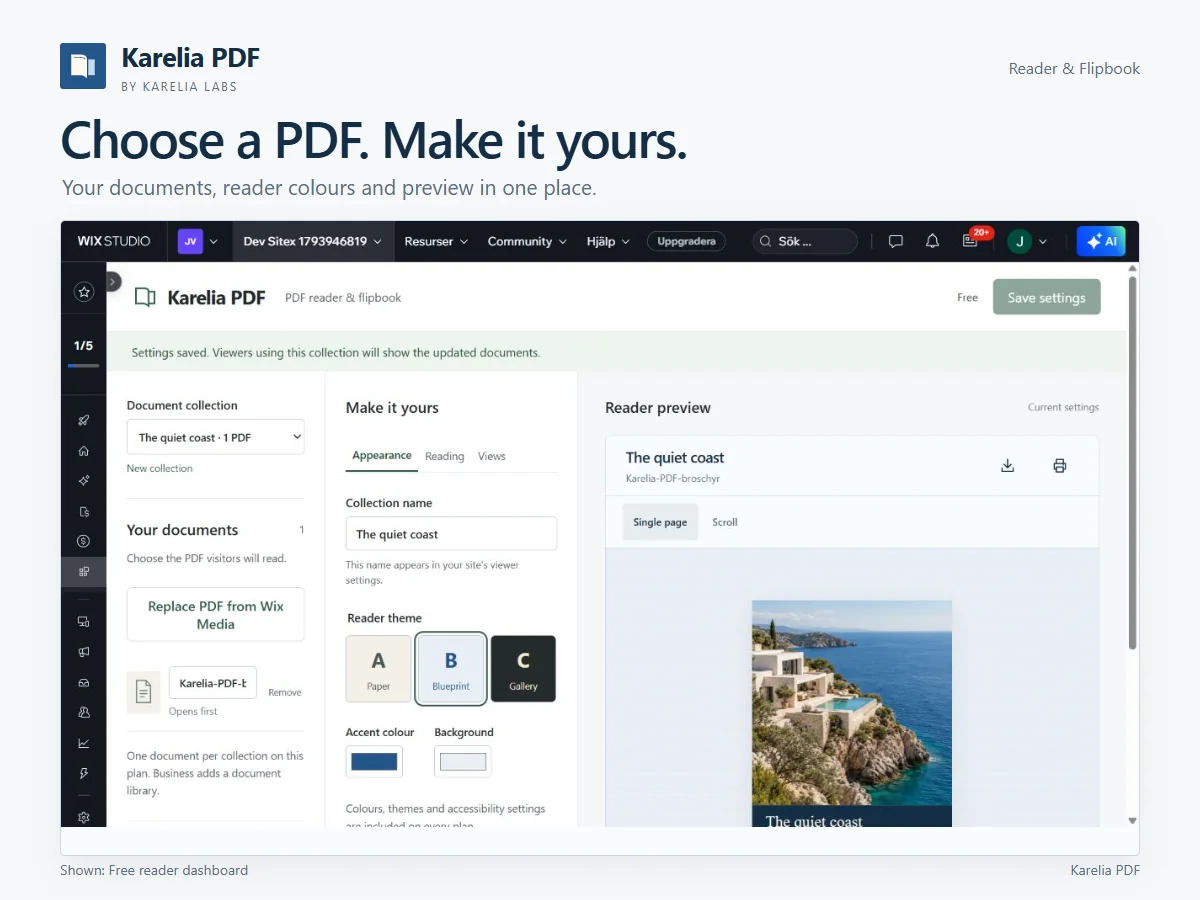Expand the JV workspace chevron
Viewport: 1200px width, 900px height.
point(214,242)
